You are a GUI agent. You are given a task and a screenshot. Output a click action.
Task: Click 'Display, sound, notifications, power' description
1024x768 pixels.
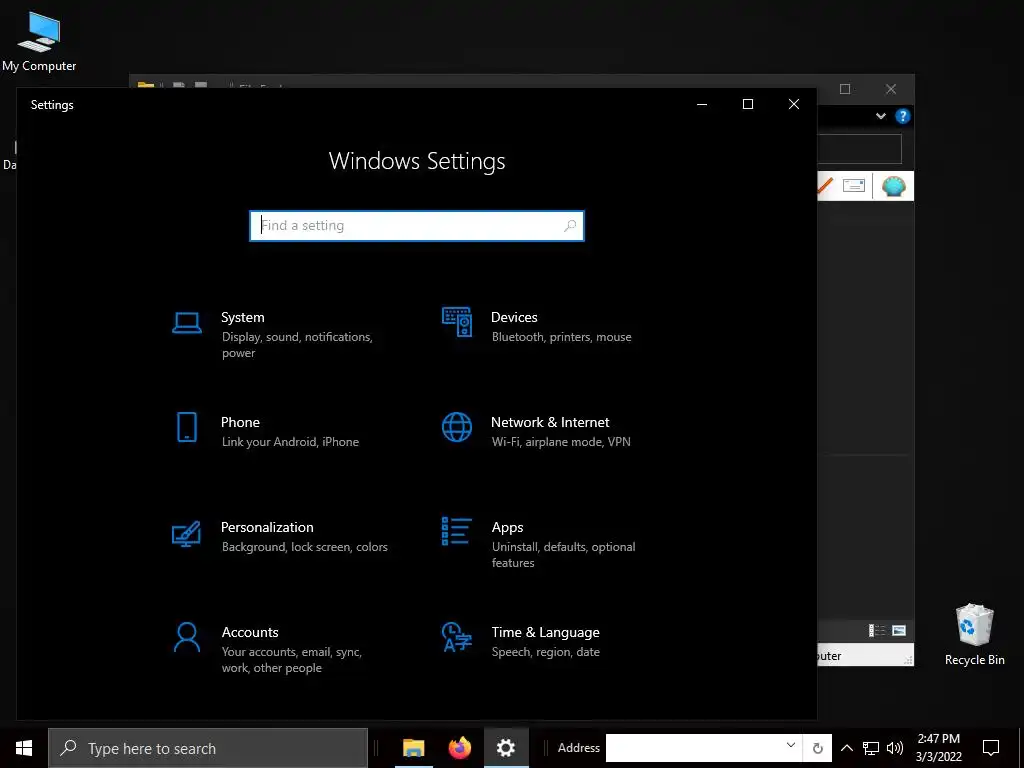click(297, 345)
